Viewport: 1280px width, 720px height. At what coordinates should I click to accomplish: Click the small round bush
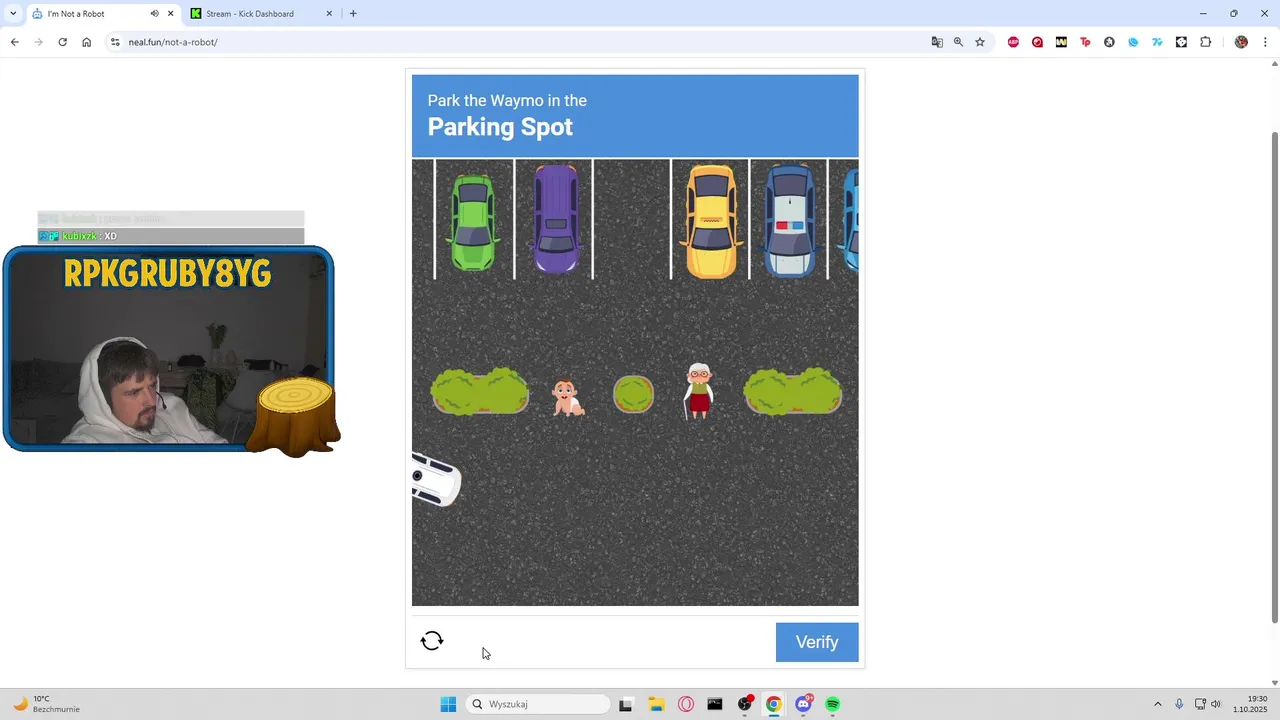[633, 394]
